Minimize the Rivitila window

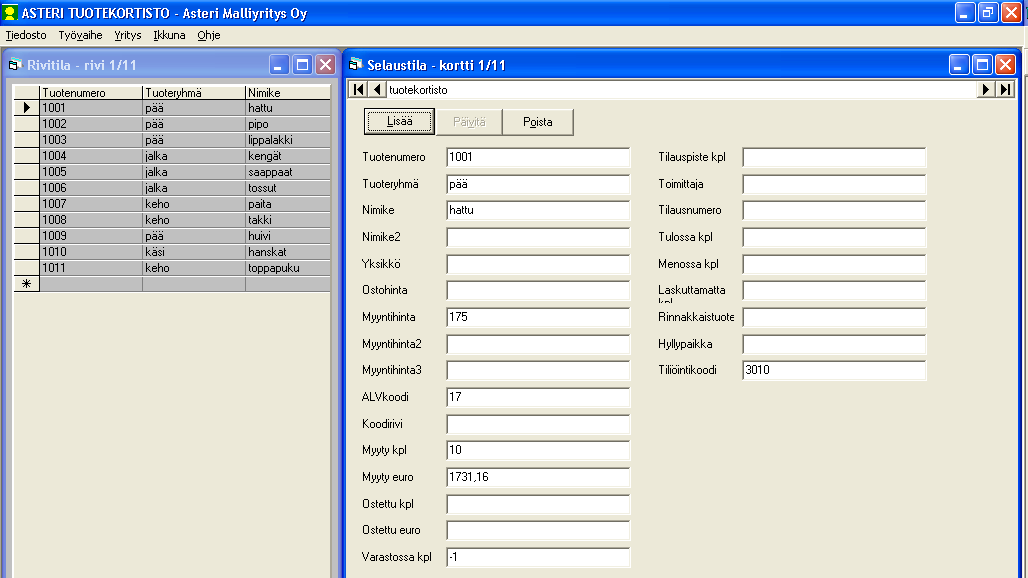tap(279, 65)
